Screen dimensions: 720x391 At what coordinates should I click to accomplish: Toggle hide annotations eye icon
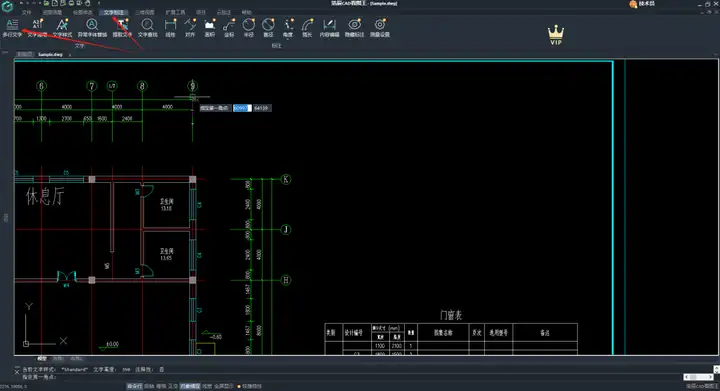(x=354, y=28)
